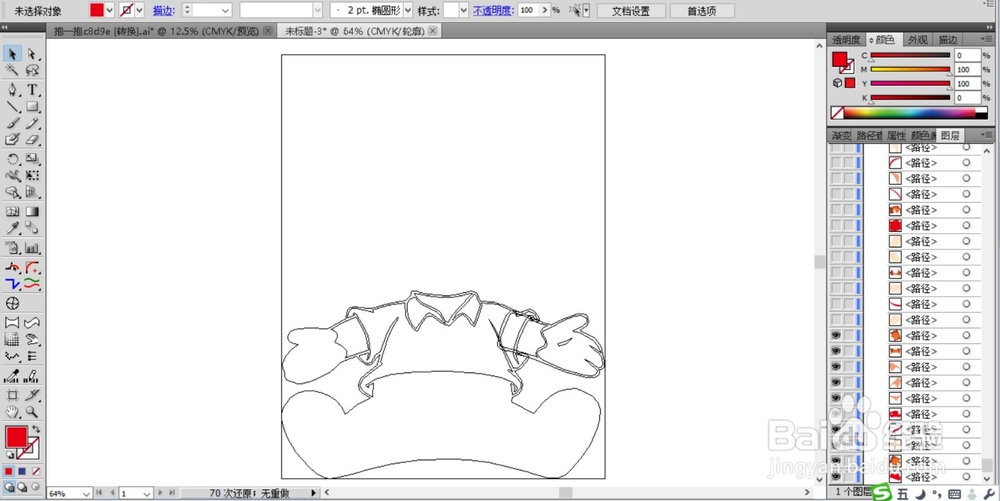Click the M slider in Color panel

tap(910, 69)
